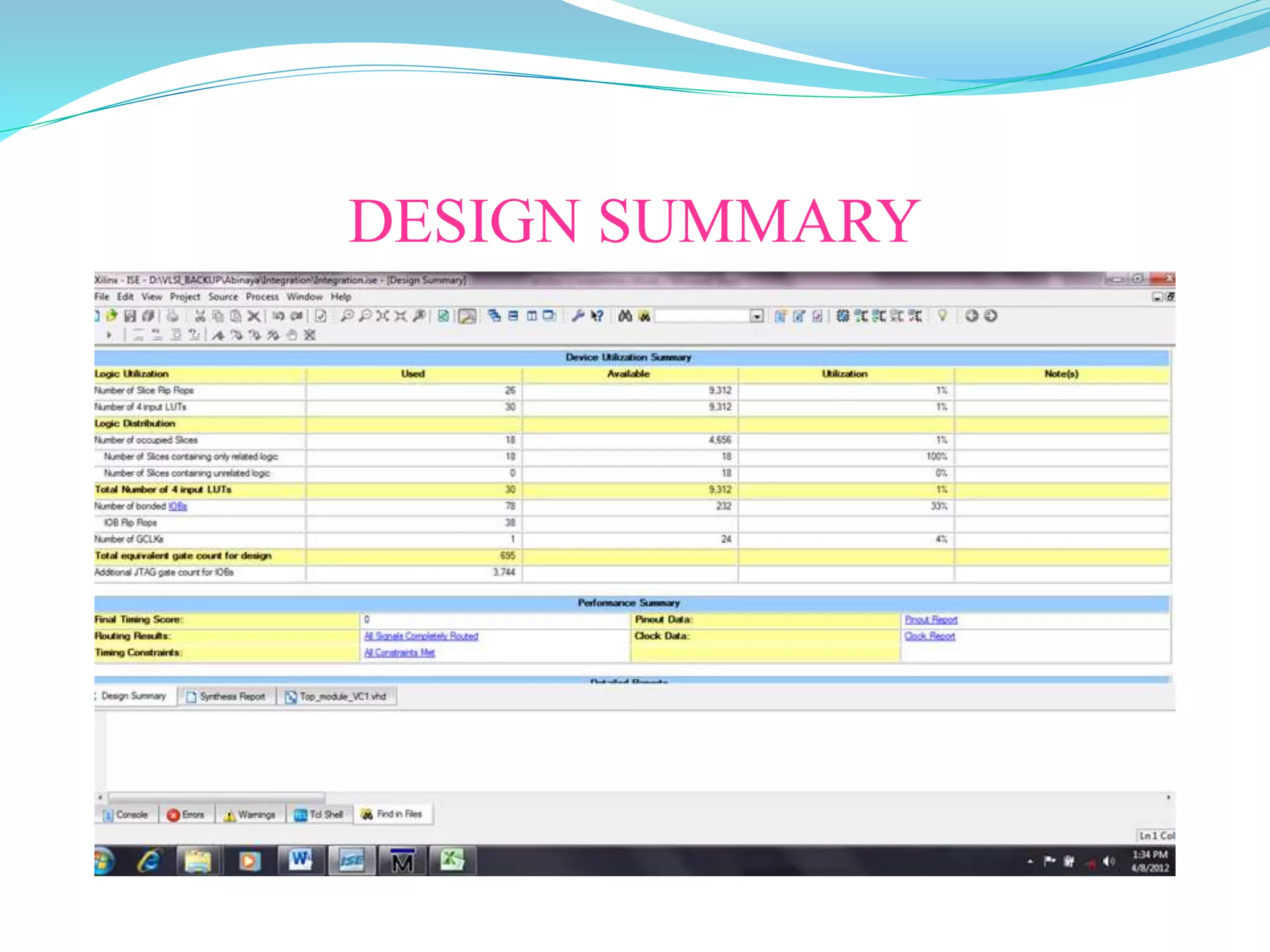Click the Redo arrow icon
This screenshot has width=1270, height=952.
click(296, 316)
